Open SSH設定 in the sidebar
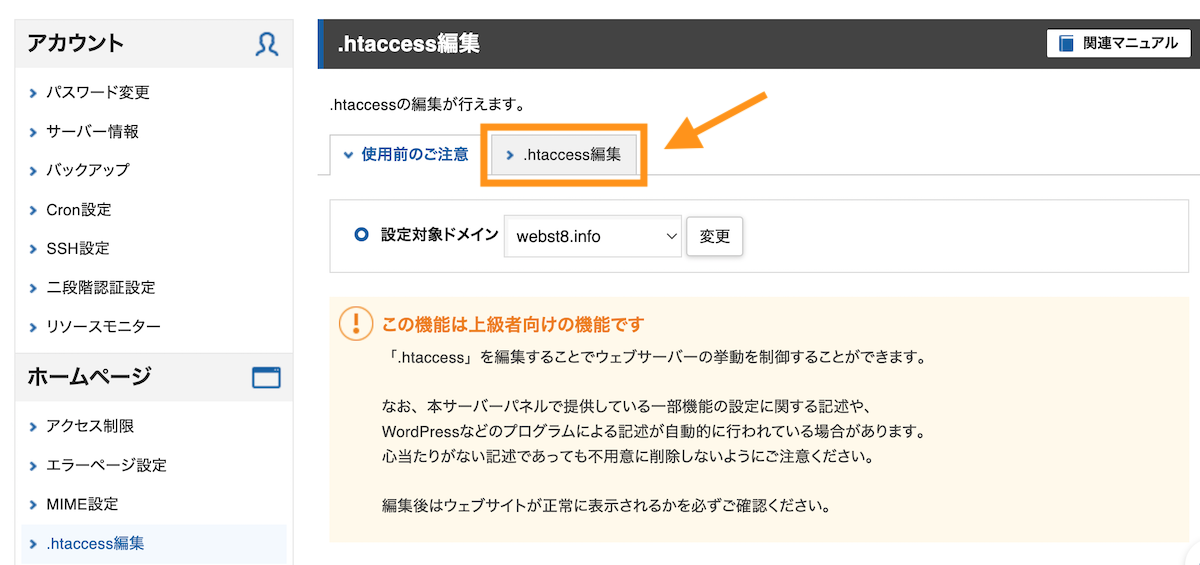The height and width of the screenshot is (565, 1200). point(77,248)
